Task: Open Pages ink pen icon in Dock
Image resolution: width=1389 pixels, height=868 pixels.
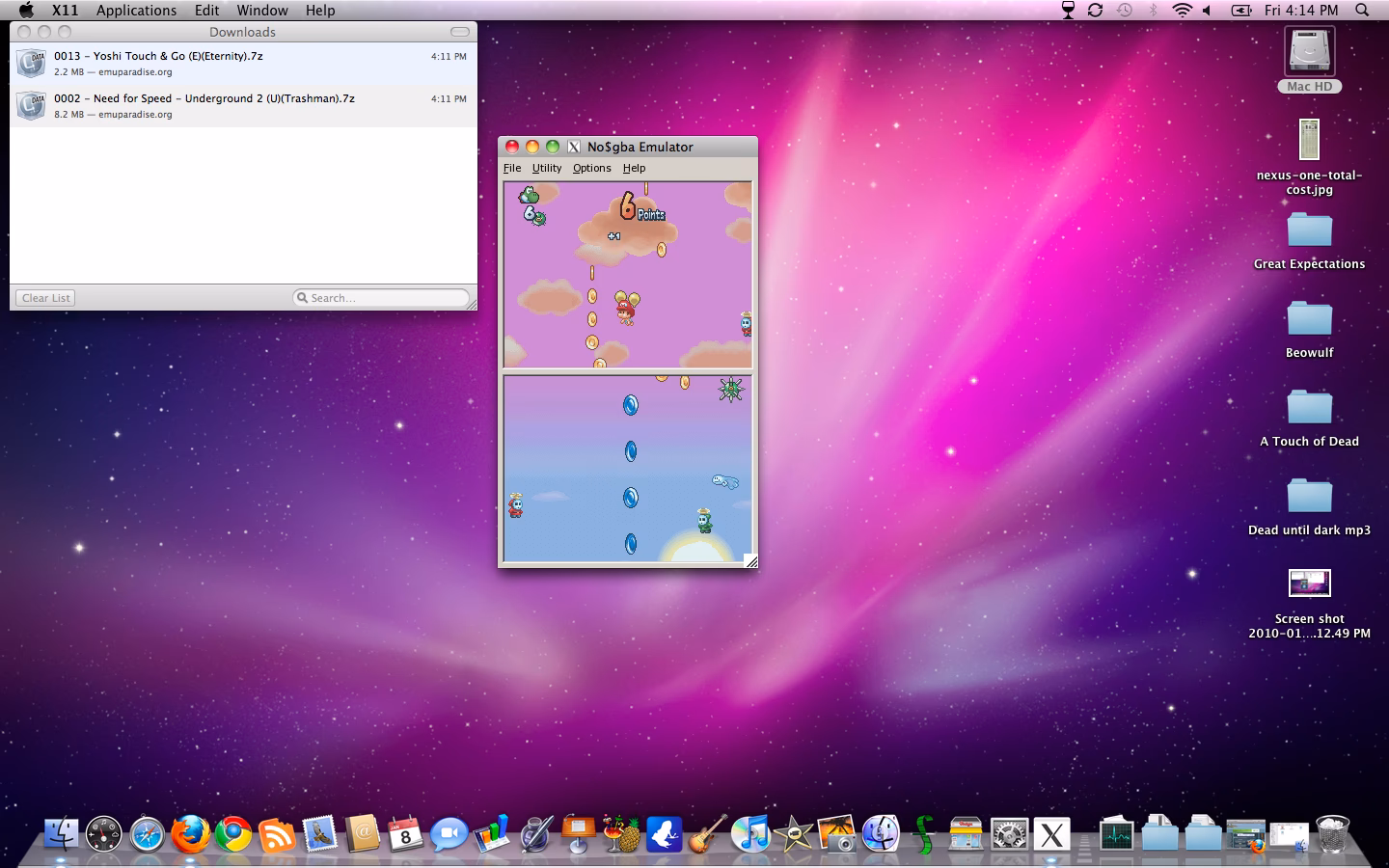Action: click(x=535, y=834)
